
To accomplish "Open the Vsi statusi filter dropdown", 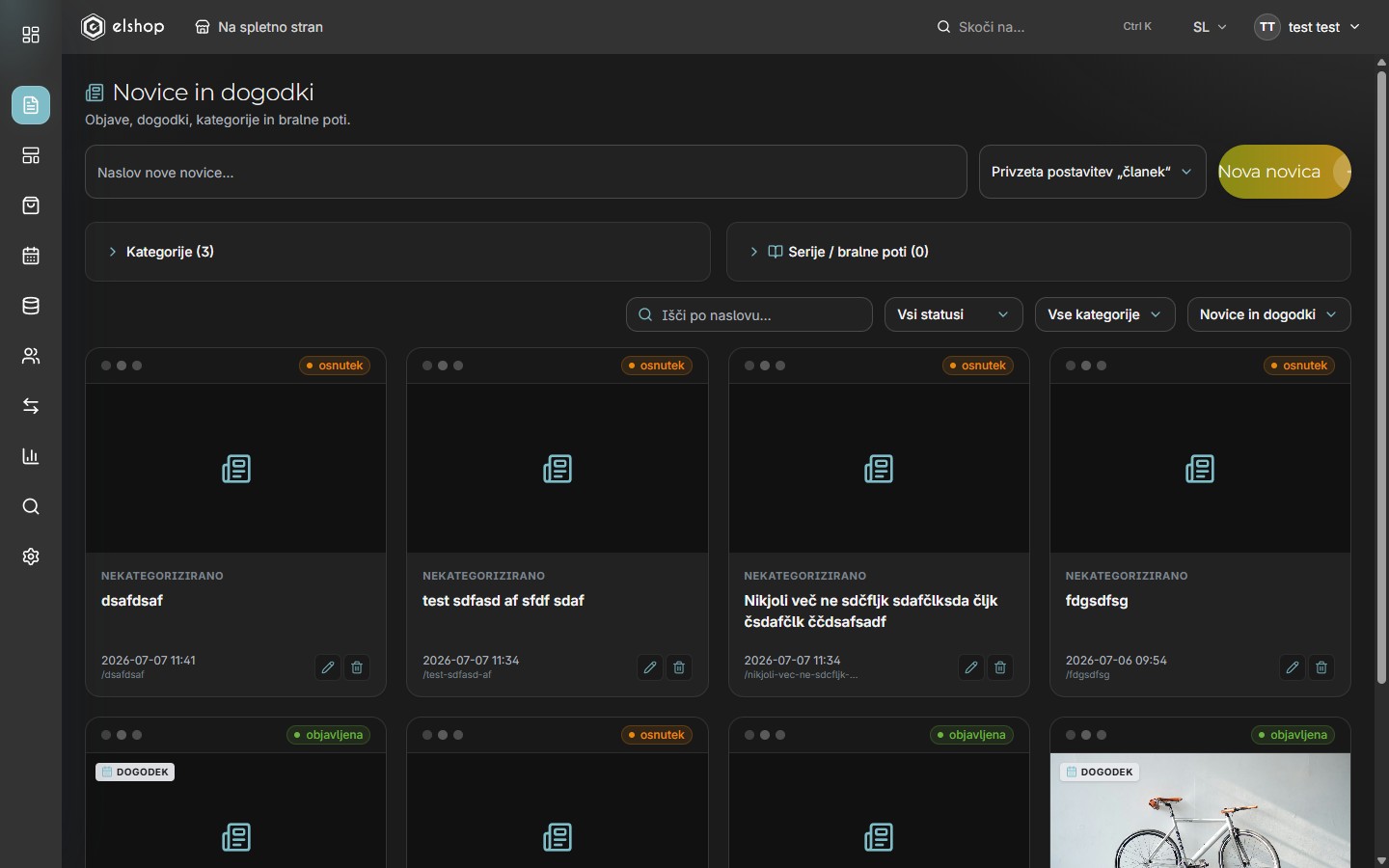I will click(x=953, y=314).
